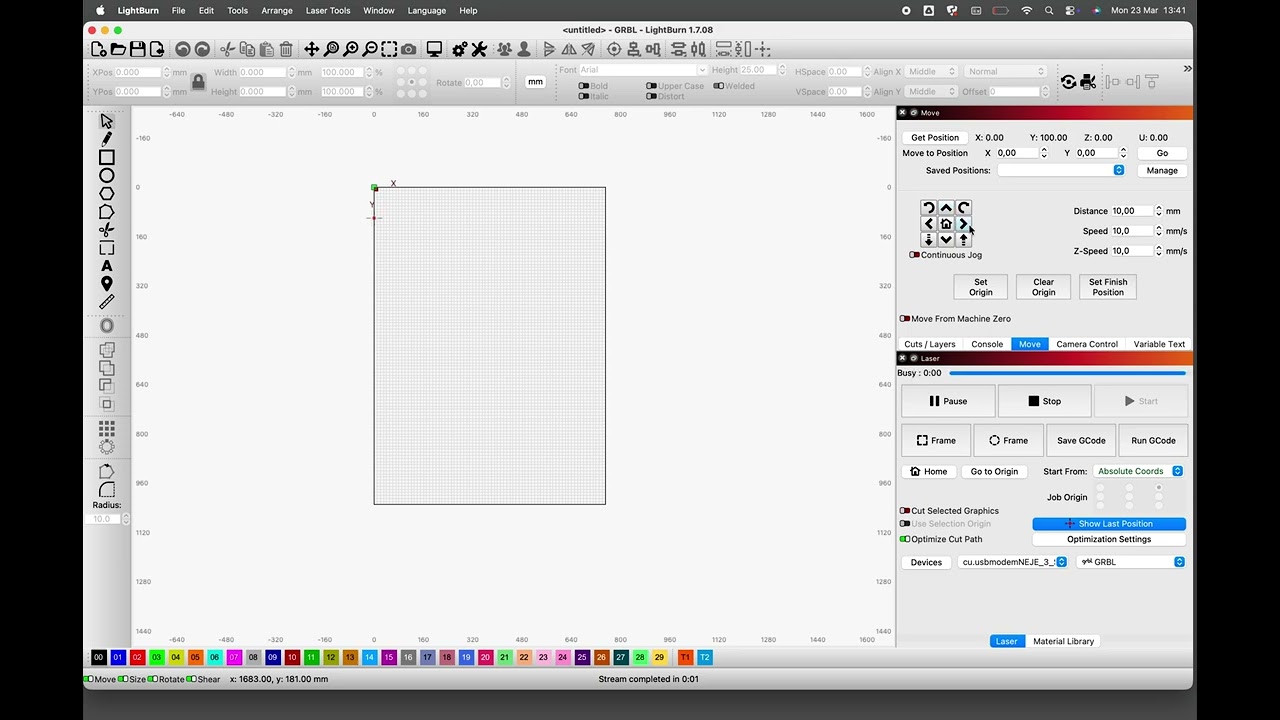Screen dimensions: 1280x720
Task: Choose the Polygon hexagon tool
Action: [107, 193]
